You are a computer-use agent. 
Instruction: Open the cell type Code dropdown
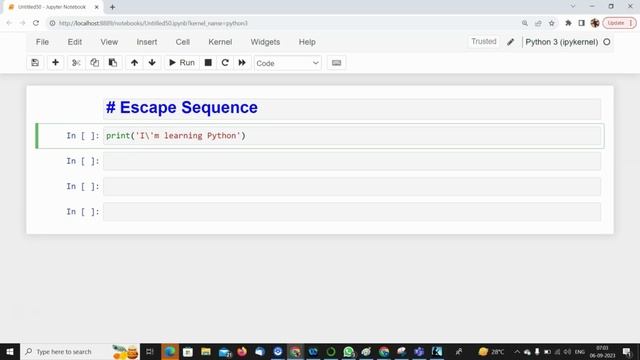tap(287, 63)
